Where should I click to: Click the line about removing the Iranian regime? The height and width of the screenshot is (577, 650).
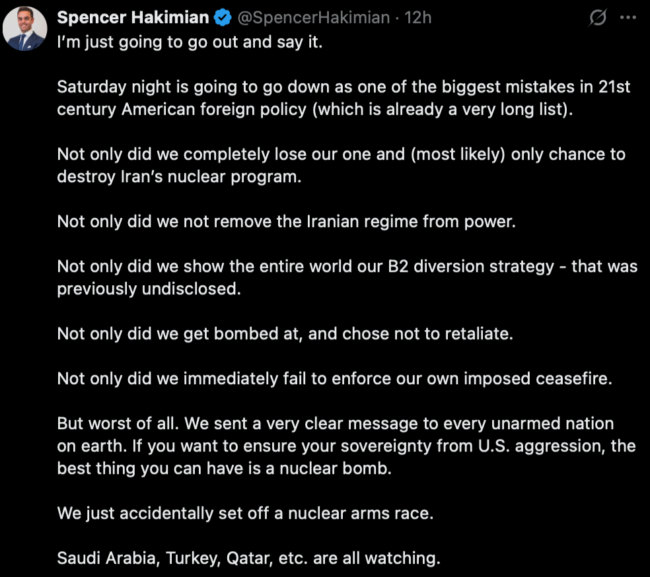pyautogui.click(x=286, y=221)
